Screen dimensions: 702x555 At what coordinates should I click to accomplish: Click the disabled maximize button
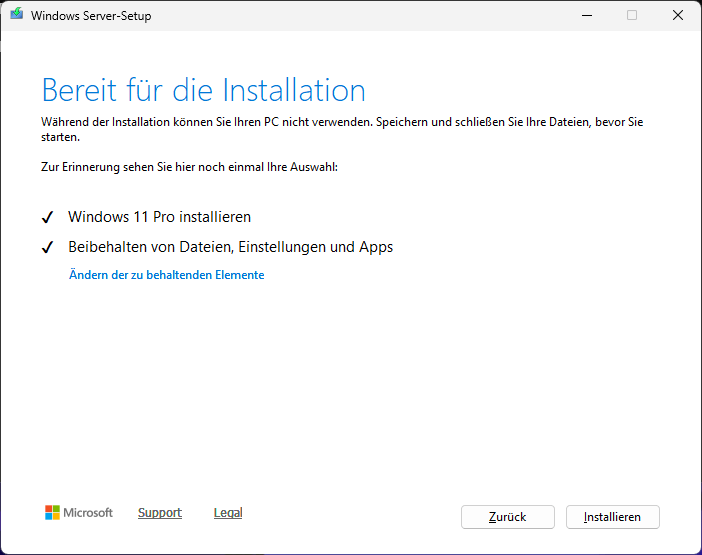pyautogui.click(x=632, y=15)
